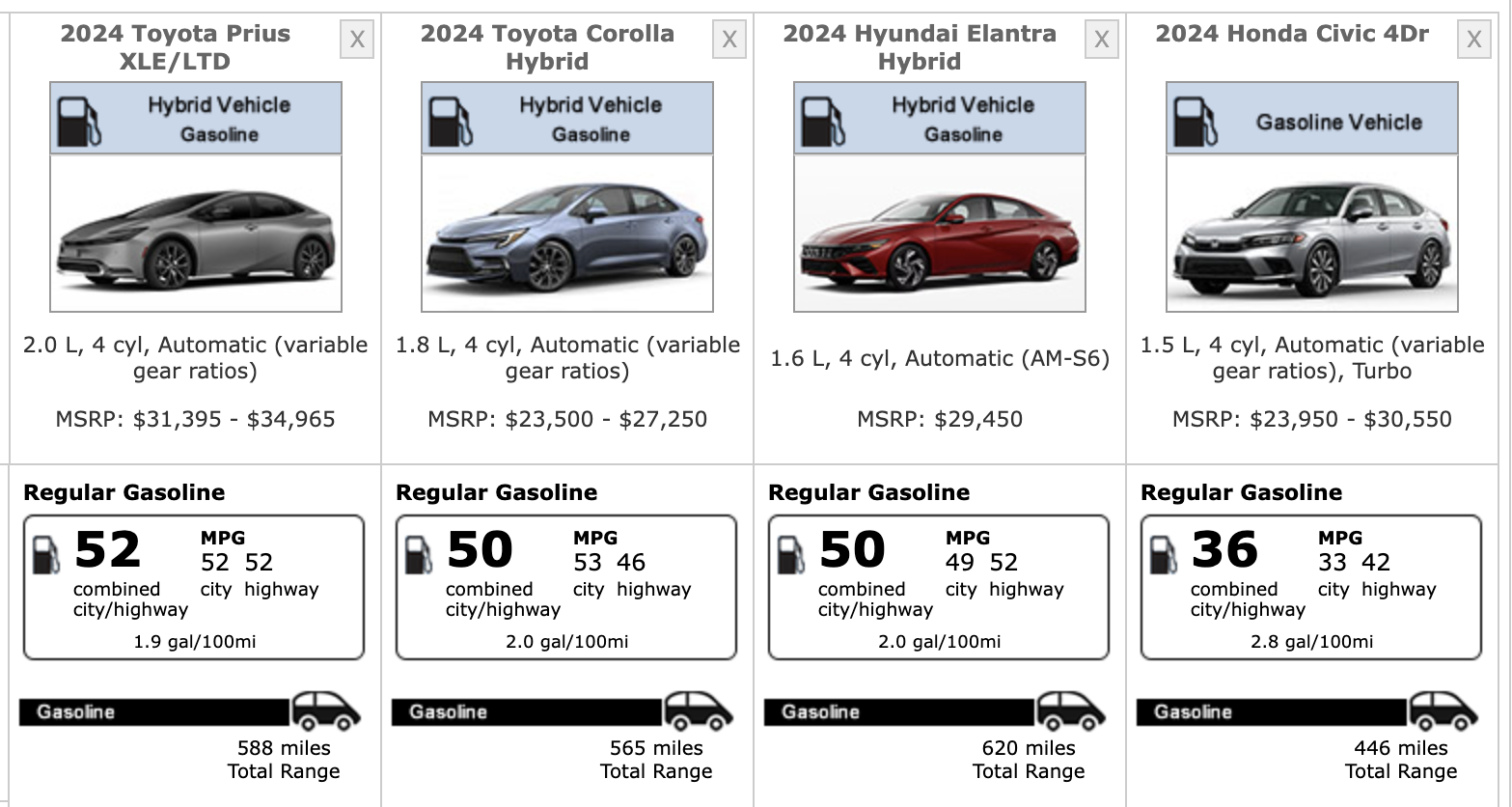Click the Prius black Gasoline range bar

[x=154, y=712]
